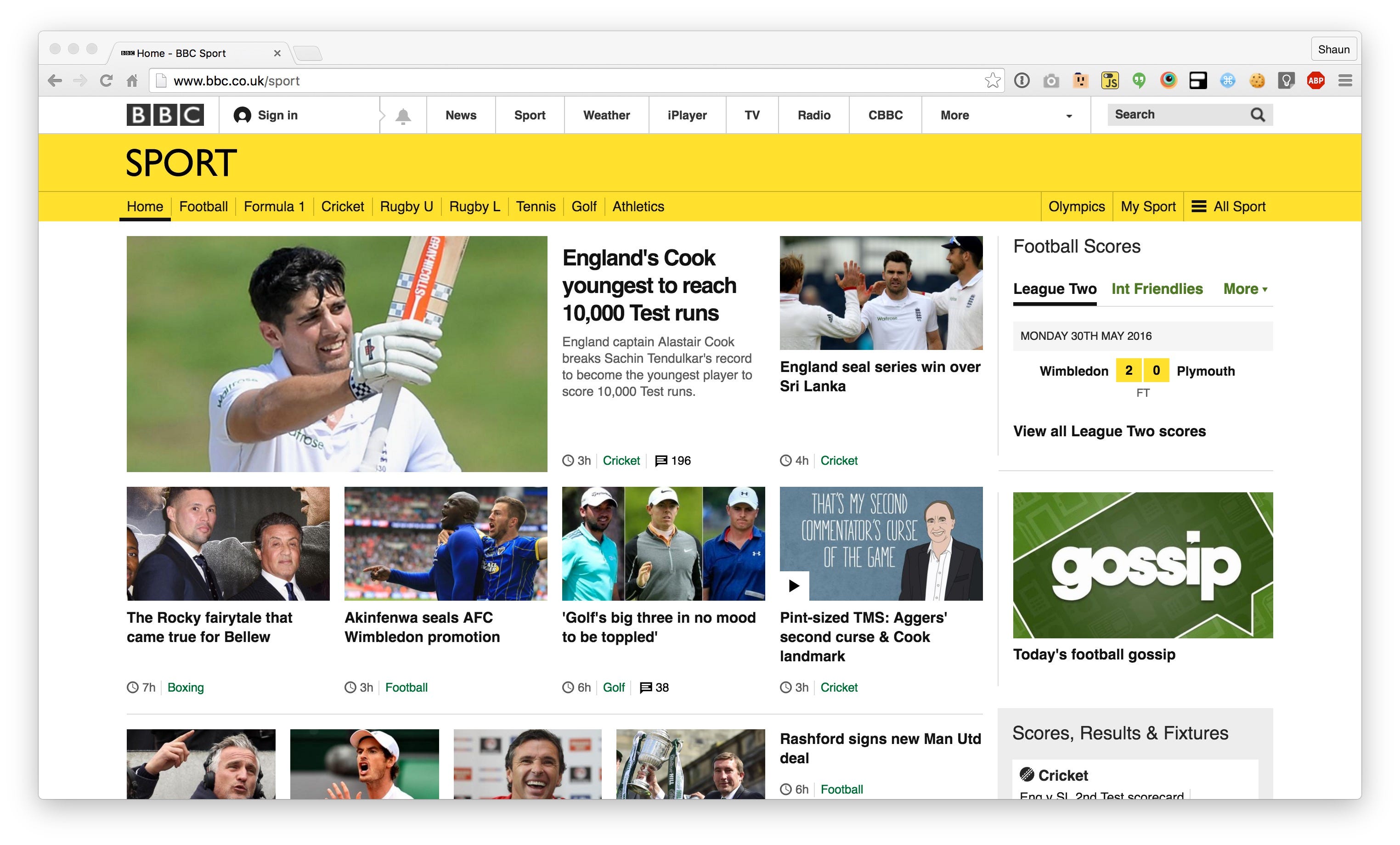Open Rashford signs new Man Utd deal
This screenshot has width=1400, height=845.
880,749
